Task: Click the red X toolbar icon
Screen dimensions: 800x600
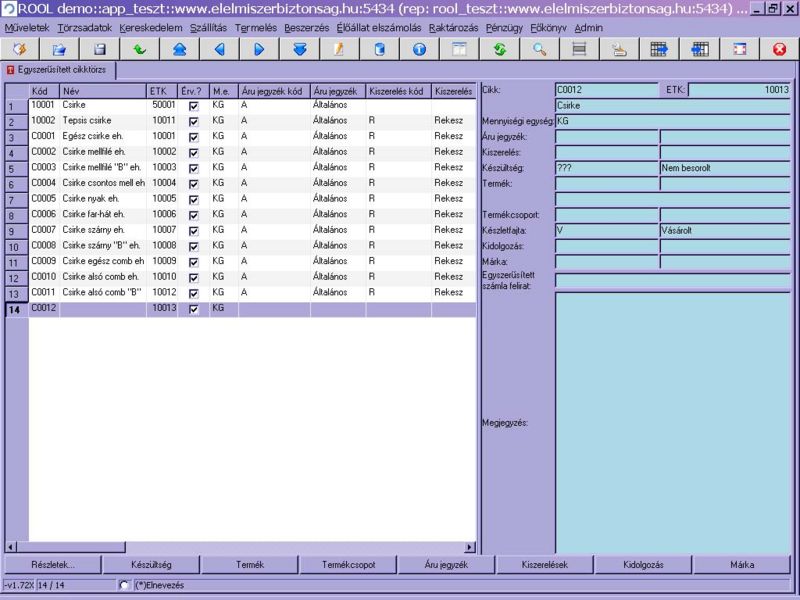Action: click(x=779, y=48)
